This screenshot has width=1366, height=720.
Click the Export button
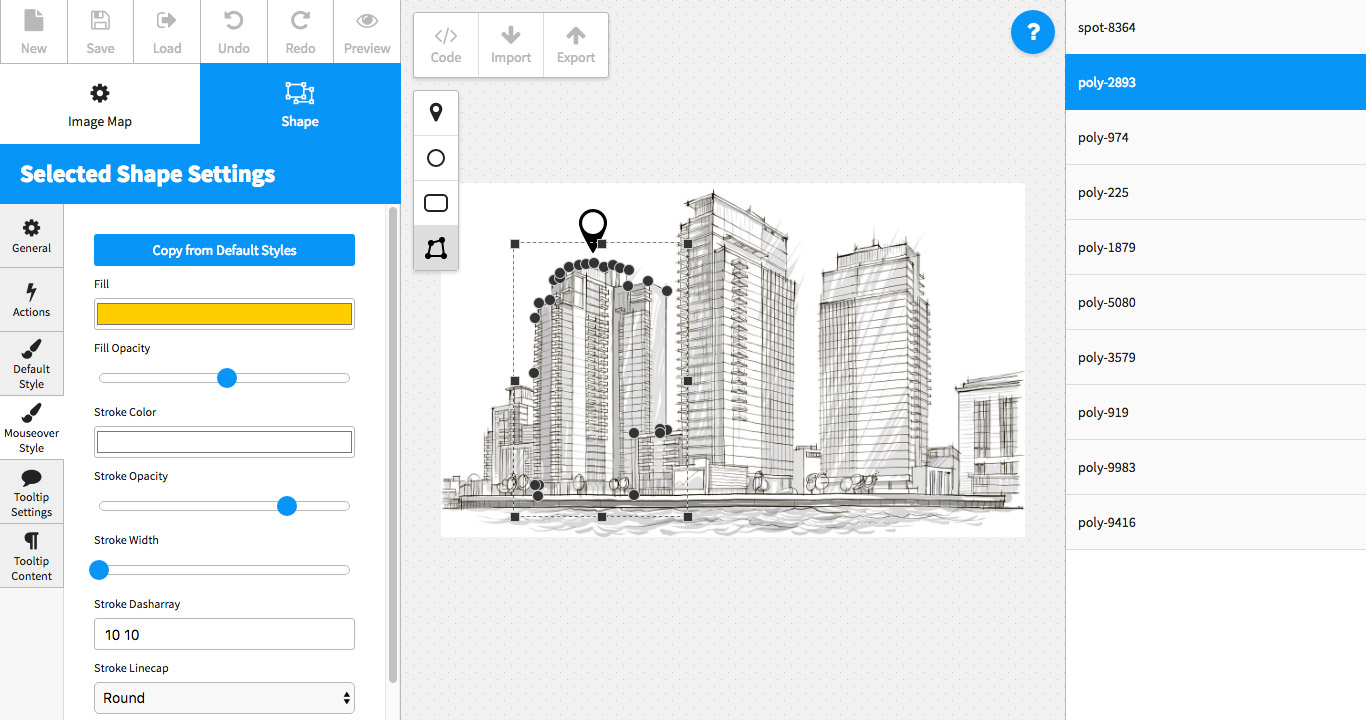(x=576, y=45)
